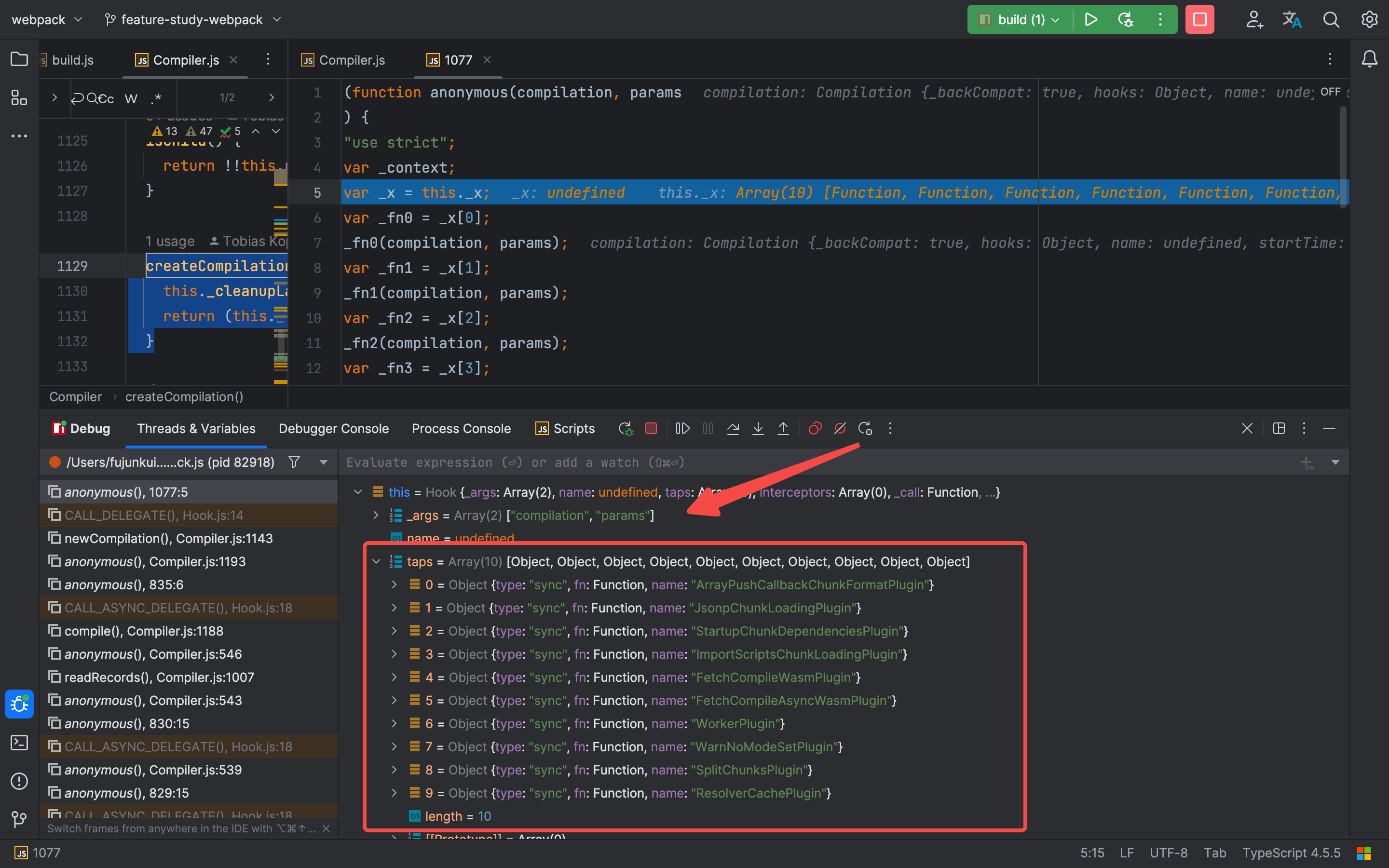
Task: Click createCompilation() in breadcrumb bar
Action: tap(184, 397)
